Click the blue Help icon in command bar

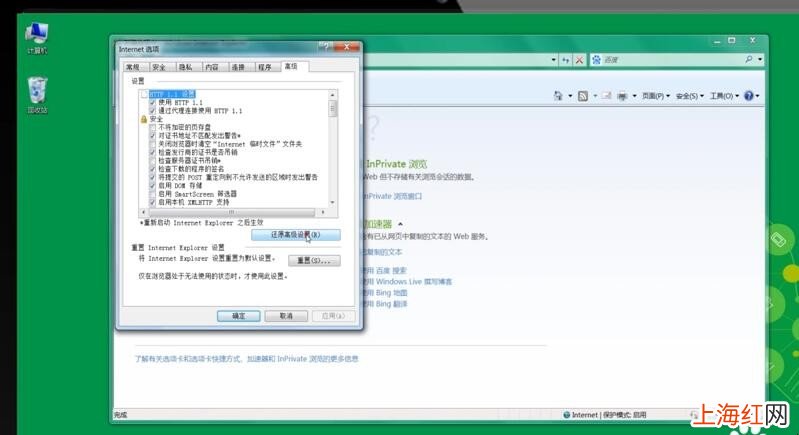tap(749, 95)
